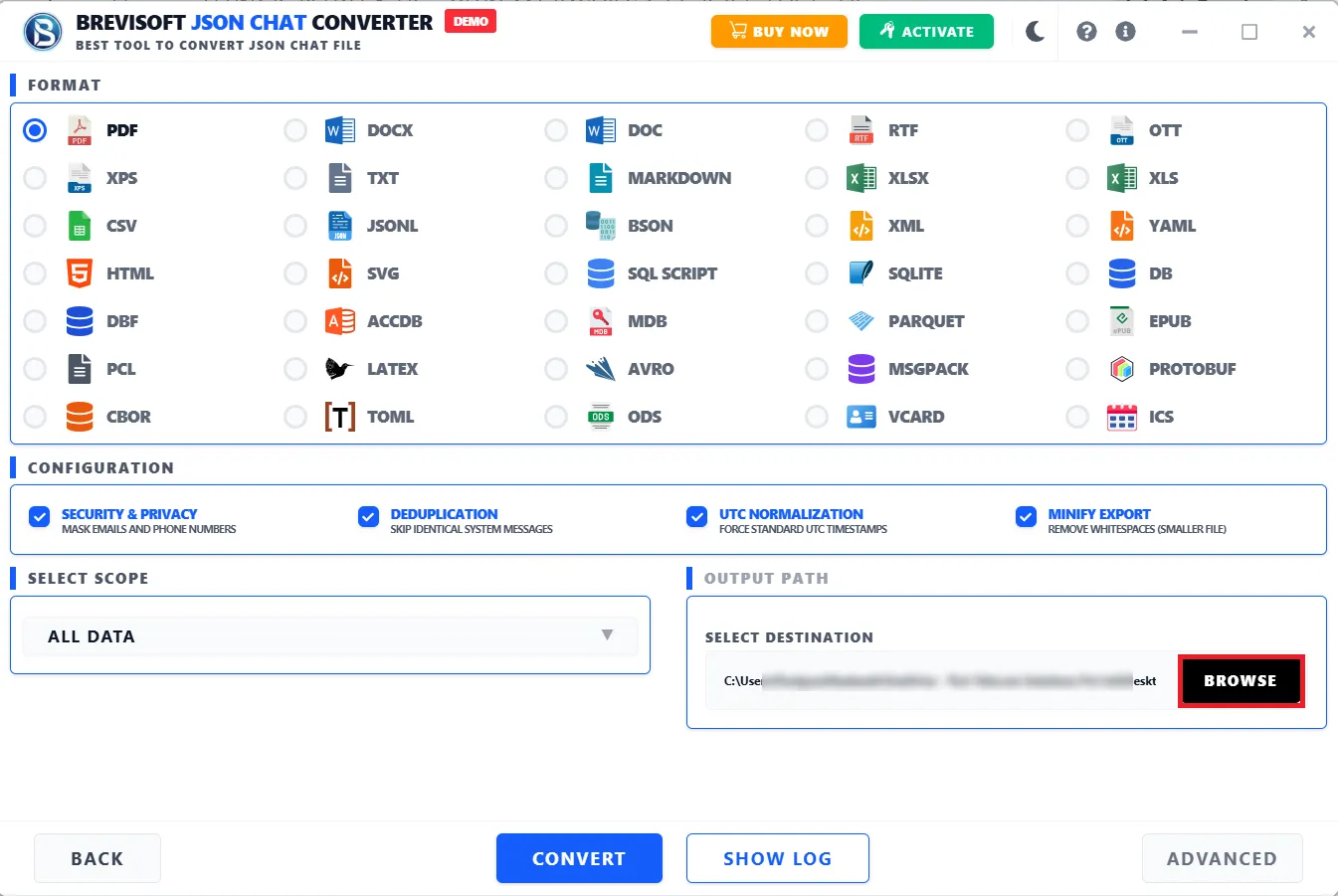The image size is (1338, 896).
Task: Click the XLSX Excel icon
Action: pyautogui.click(x=861, y=178)
